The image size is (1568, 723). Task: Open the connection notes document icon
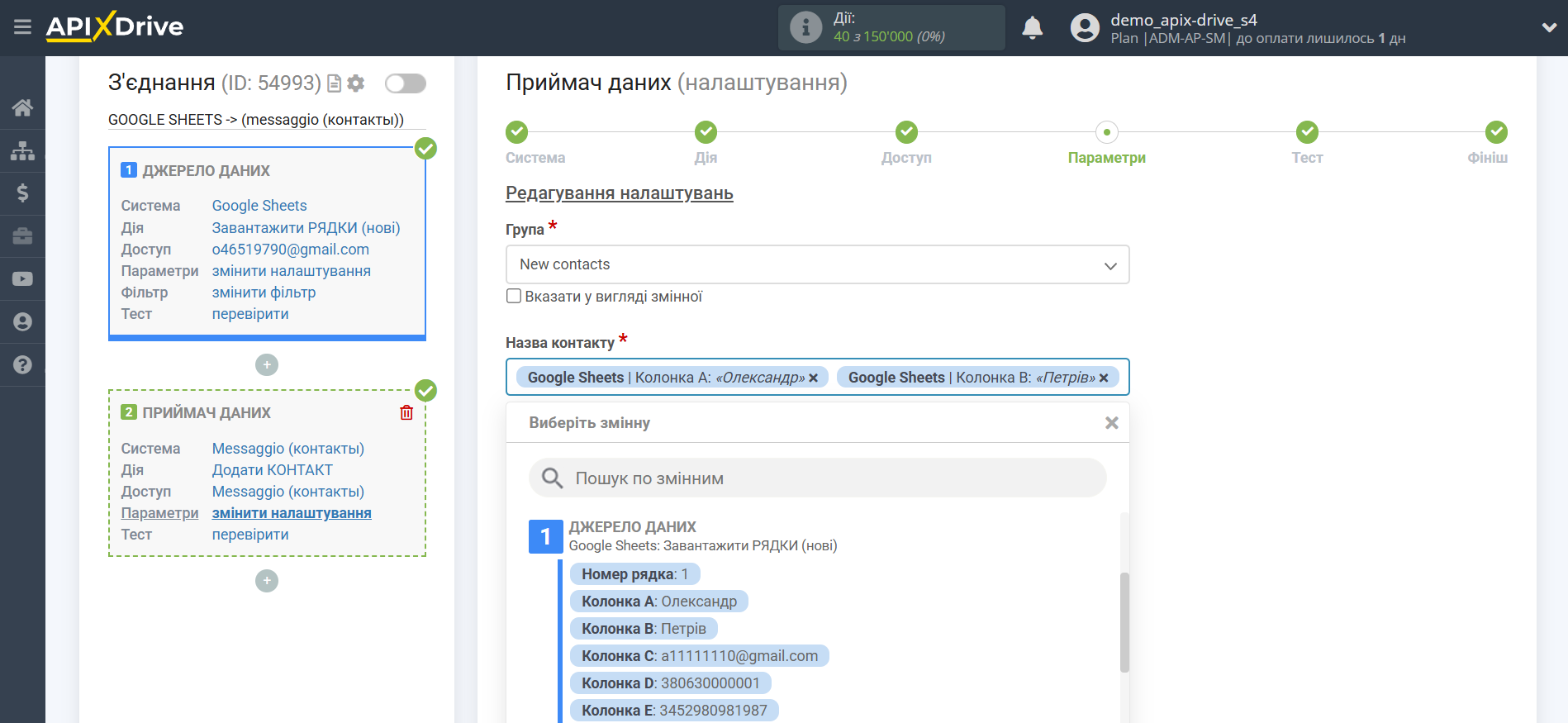[x=335, y=83]
